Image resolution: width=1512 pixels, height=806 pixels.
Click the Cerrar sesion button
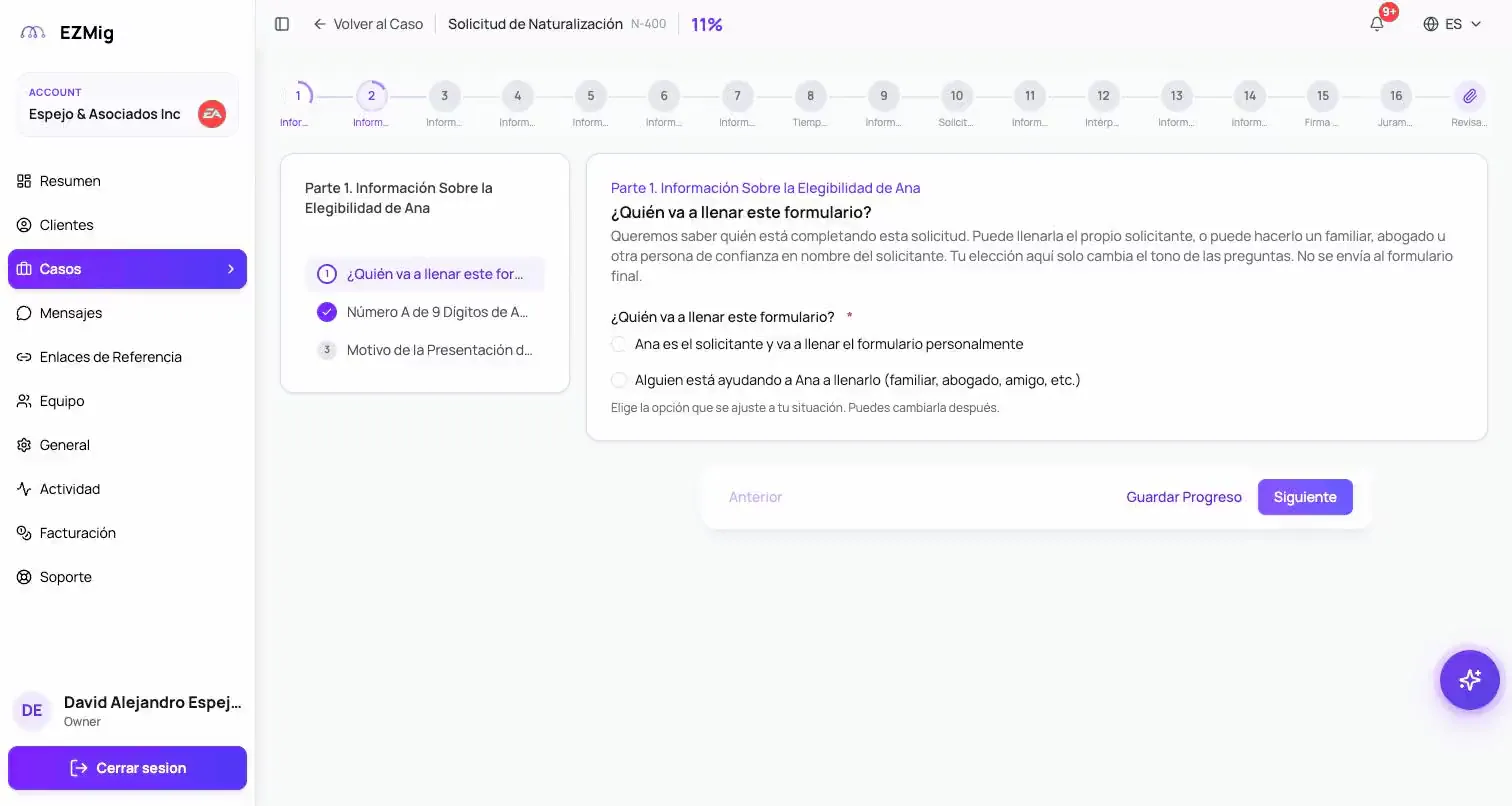click(x=127, y=768)
